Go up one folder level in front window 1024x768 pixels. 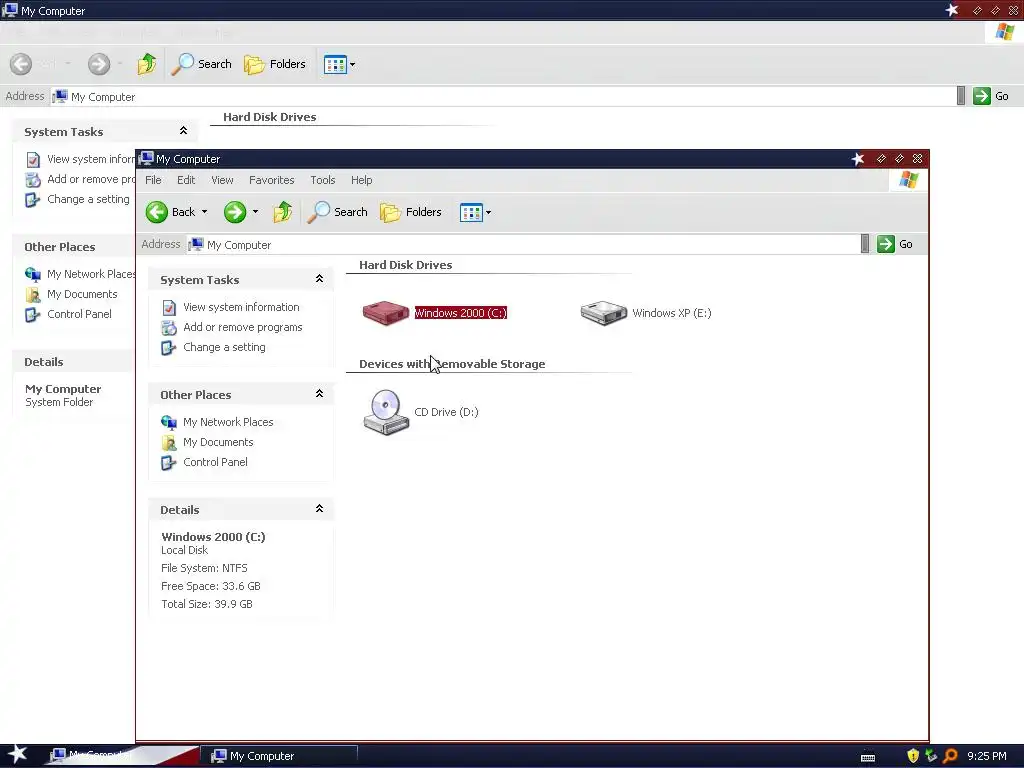(x=283, y=212)
